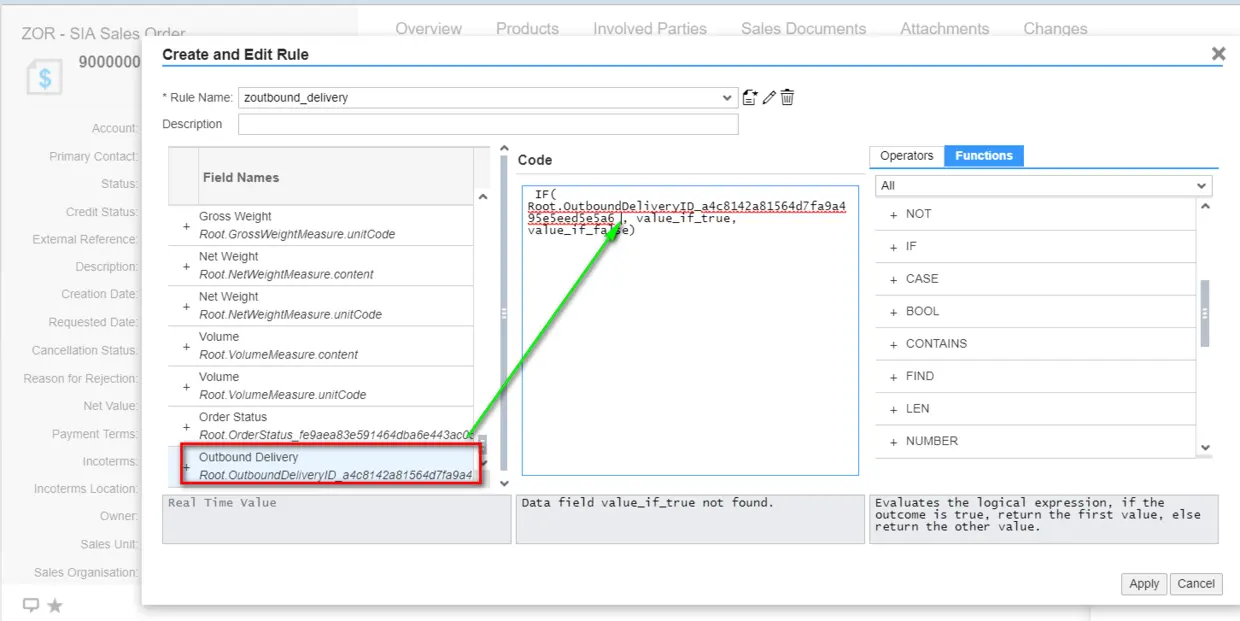The width and height of the screenshot is (1240, 621).
Task: Click the Root.GrossWeightMeasure.unitCode path text
Action: 297,234
